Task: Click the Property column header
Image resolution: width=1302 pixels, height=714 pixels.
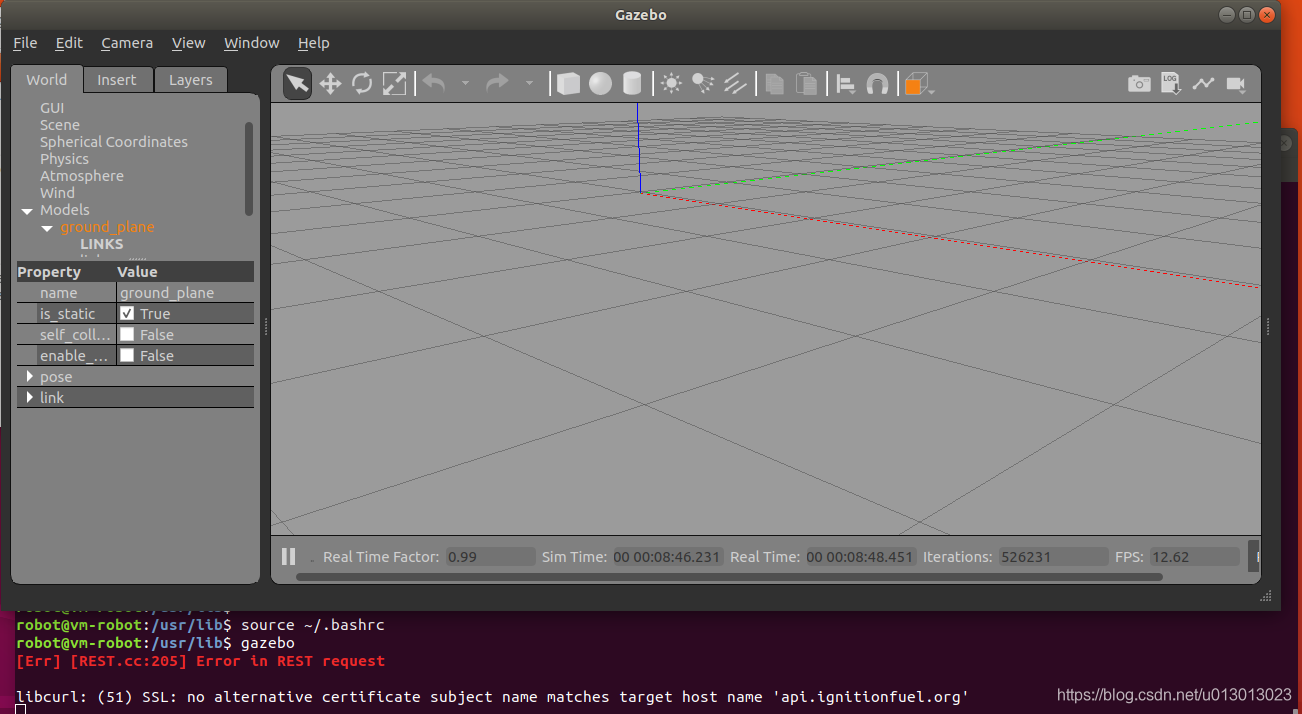Action: point(66,272)
